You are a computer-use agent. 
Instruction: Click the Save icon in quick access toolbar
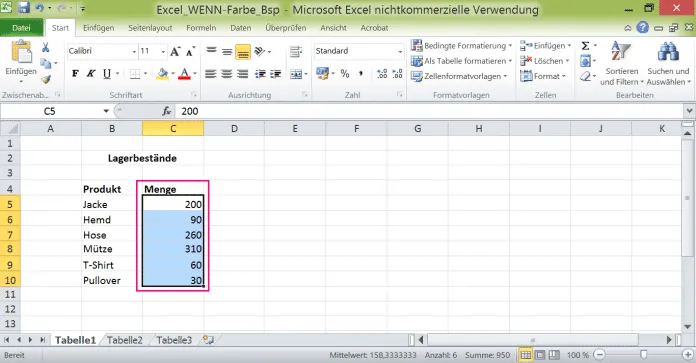tap(23, 8)
